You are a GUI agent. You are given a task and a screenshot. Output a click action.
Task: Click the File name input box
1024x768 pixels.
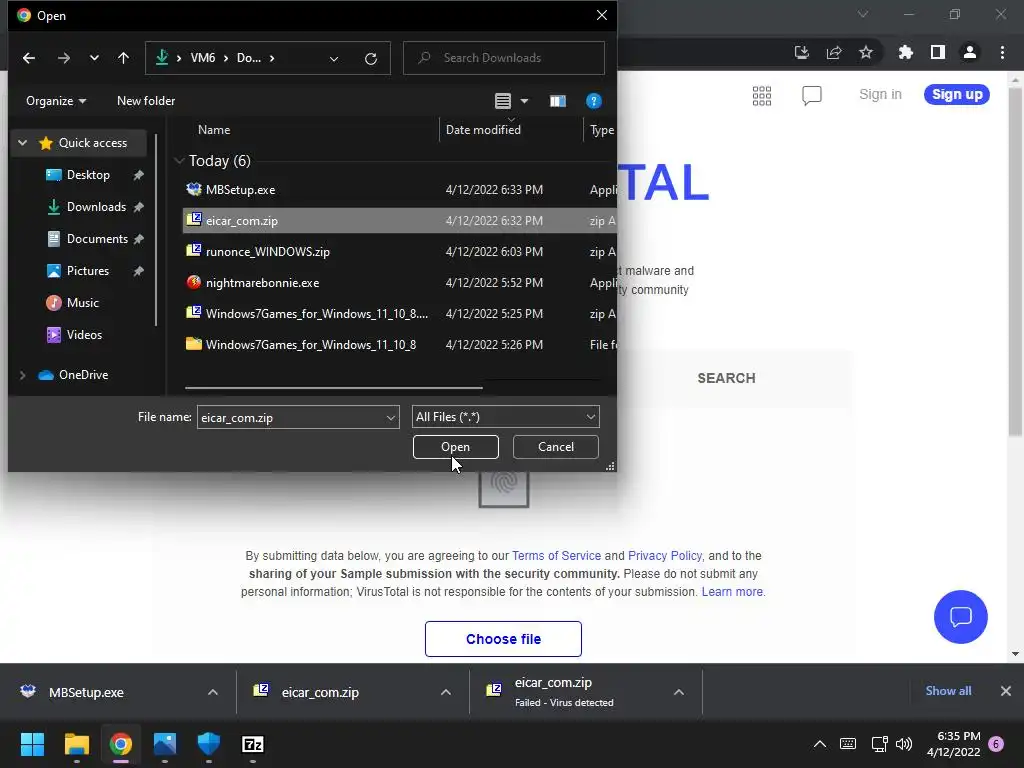(x=291, y=417)
